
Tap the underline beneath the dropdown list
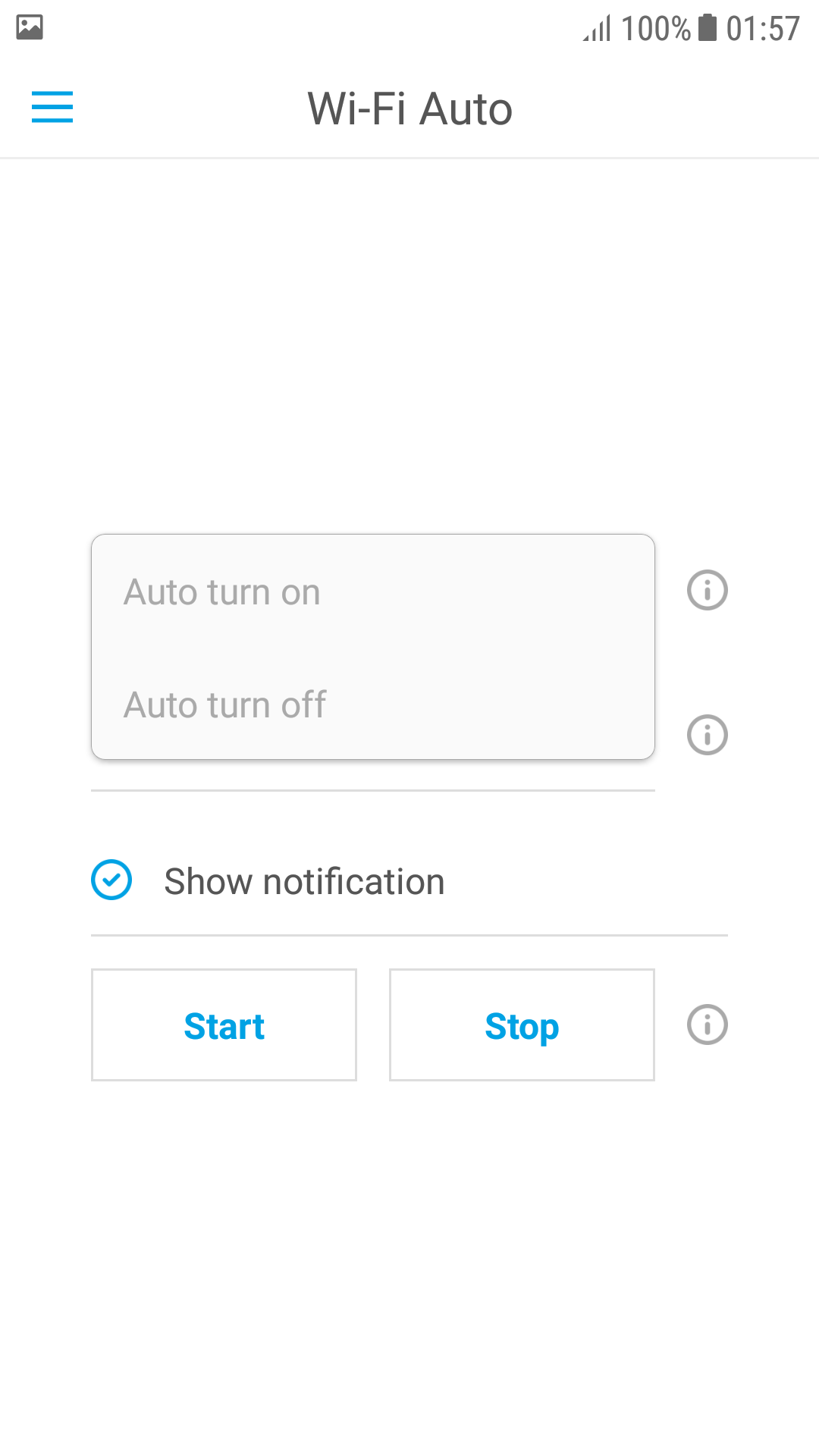pos(372,790)
